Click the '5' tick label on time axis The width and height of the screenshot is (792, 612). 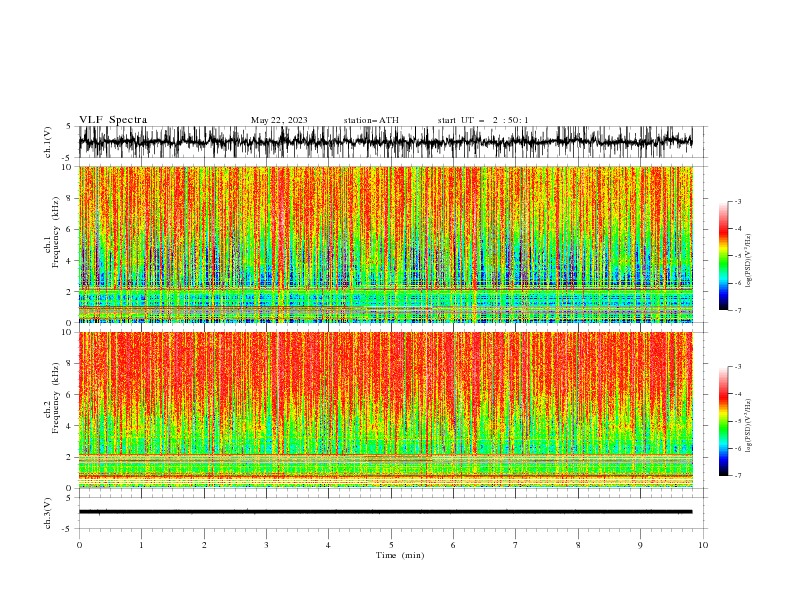(391, 545)
